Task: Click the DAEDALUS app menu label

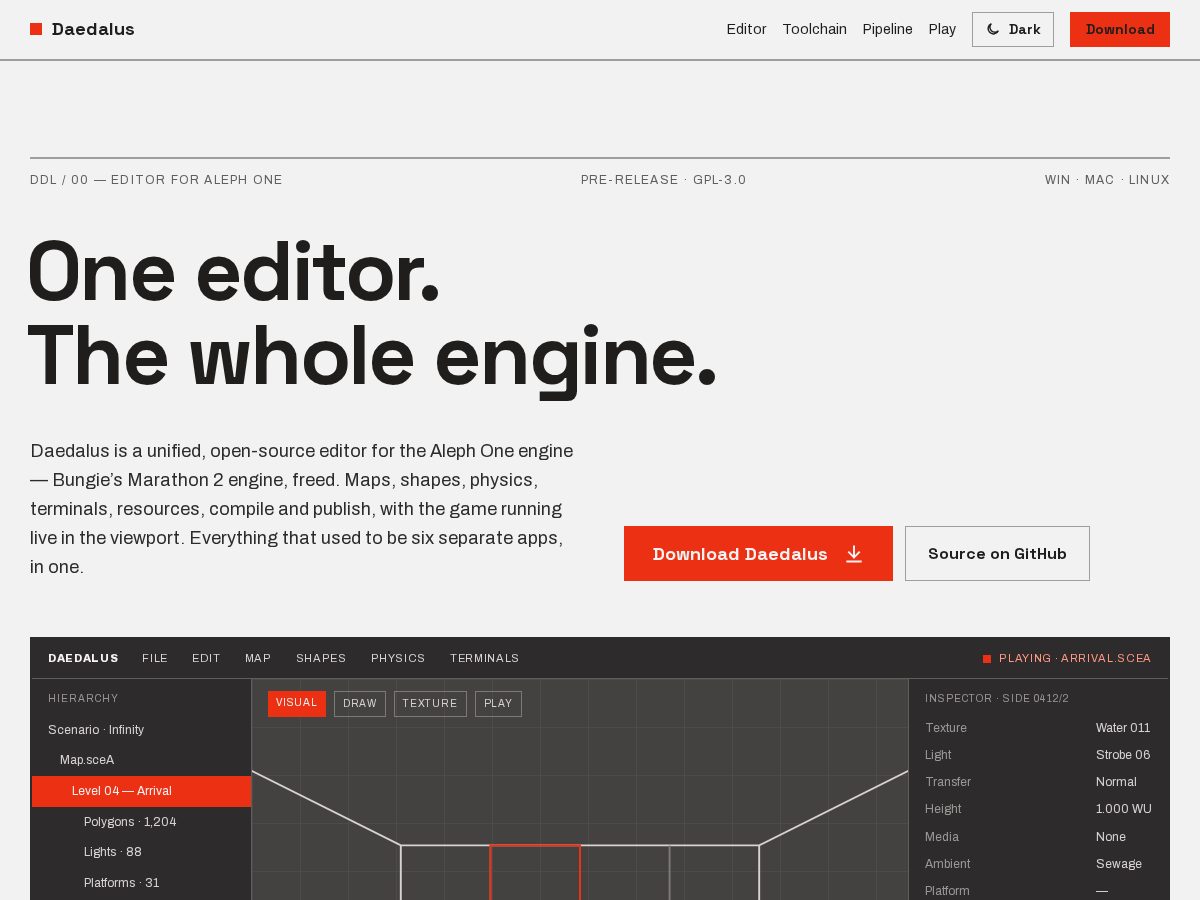Action: (83, 658)
